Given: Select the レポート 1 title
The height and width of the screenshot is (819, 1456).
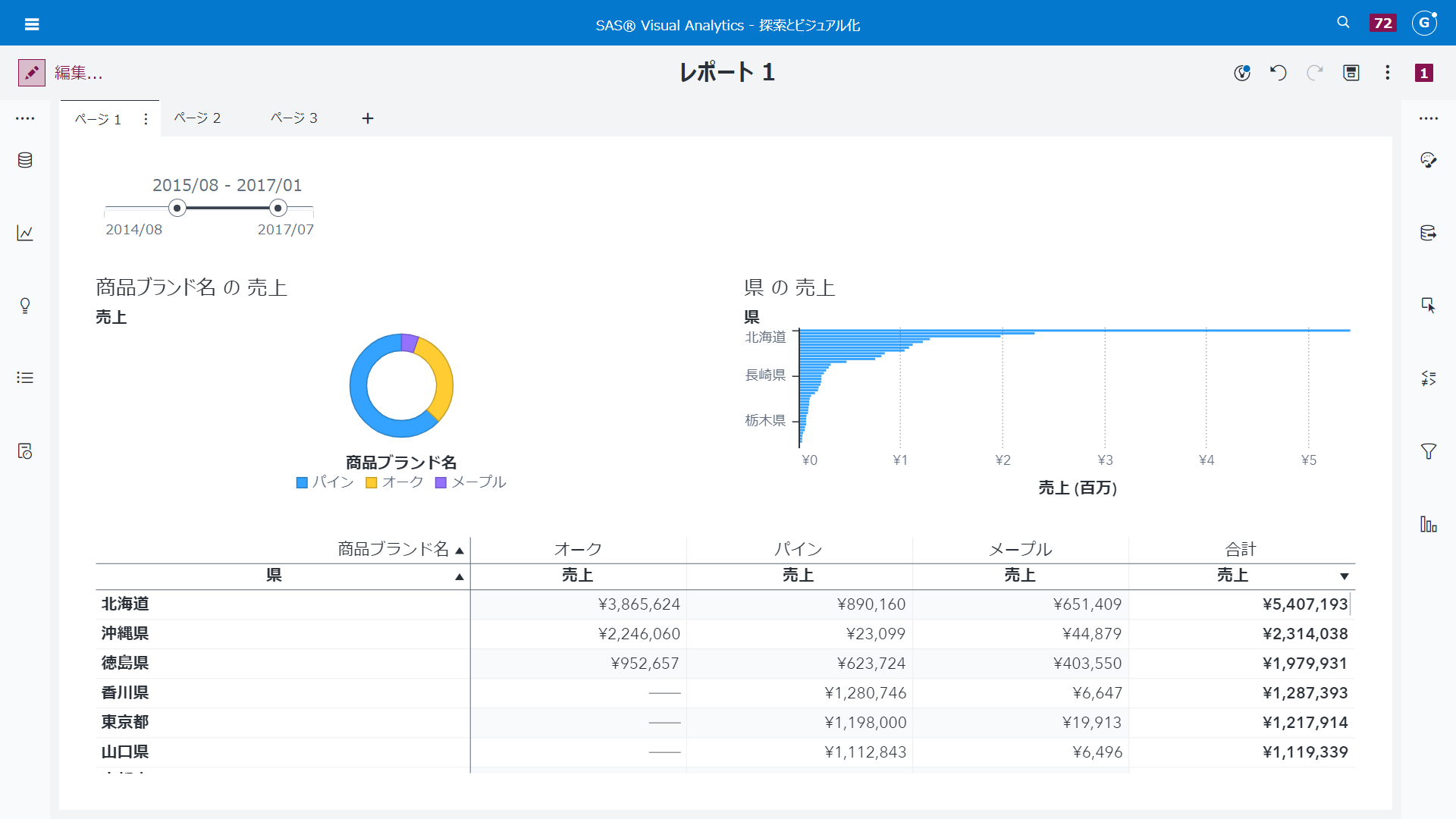Looking at the screenshot, I should pos(726,72).
